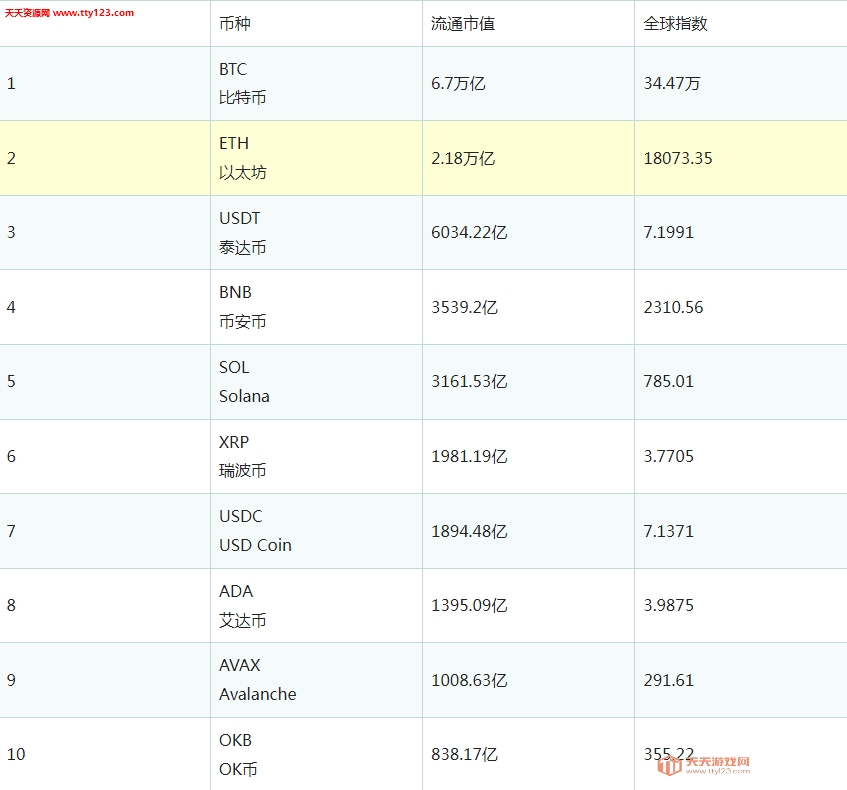Click the USDC symbol text
Viewport: 847px width, 790px height.
click(240, 517)
